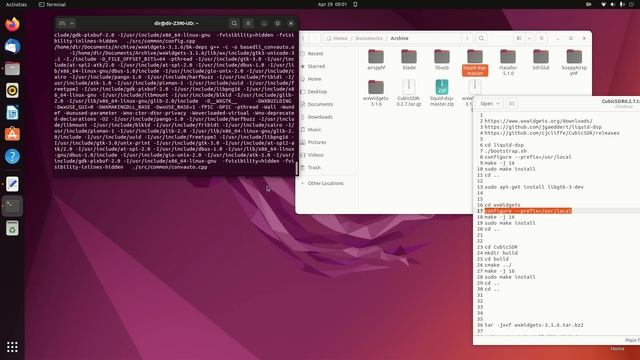The image size is (640, 360).
Task: Open Files manager from the dock
Action: pyautogui.click(x=12, y=69)
